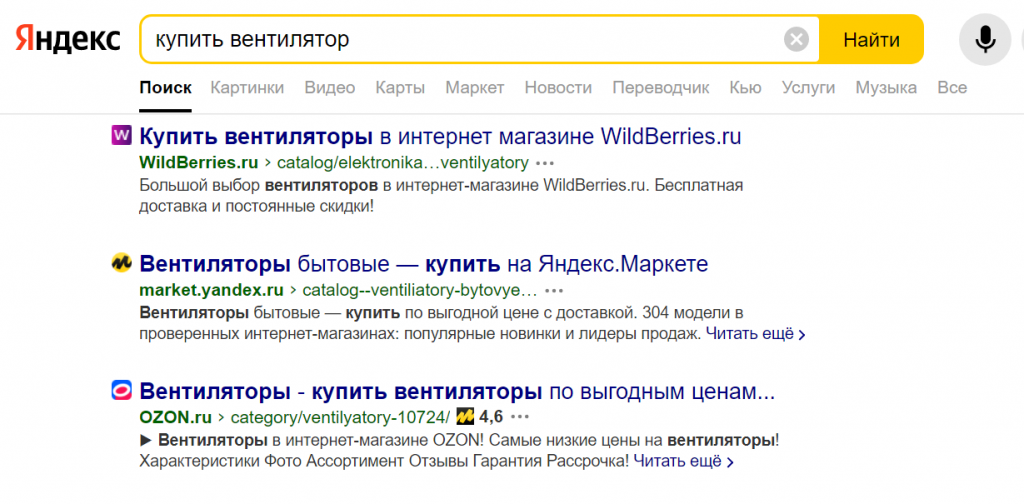Open the 'Услуги' tab
The image size is (1024, 504).
pos(808,87)
